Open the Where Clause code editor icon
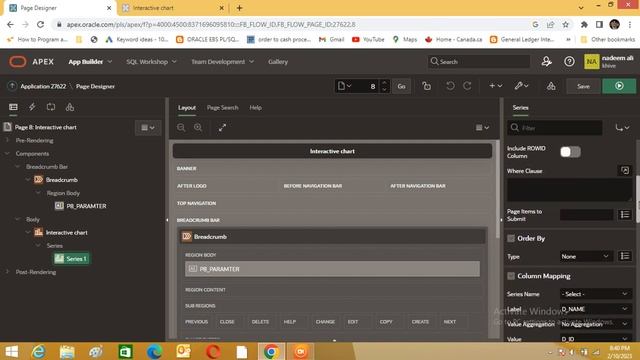This screenshot has width=640, height=360. point(625,170)
